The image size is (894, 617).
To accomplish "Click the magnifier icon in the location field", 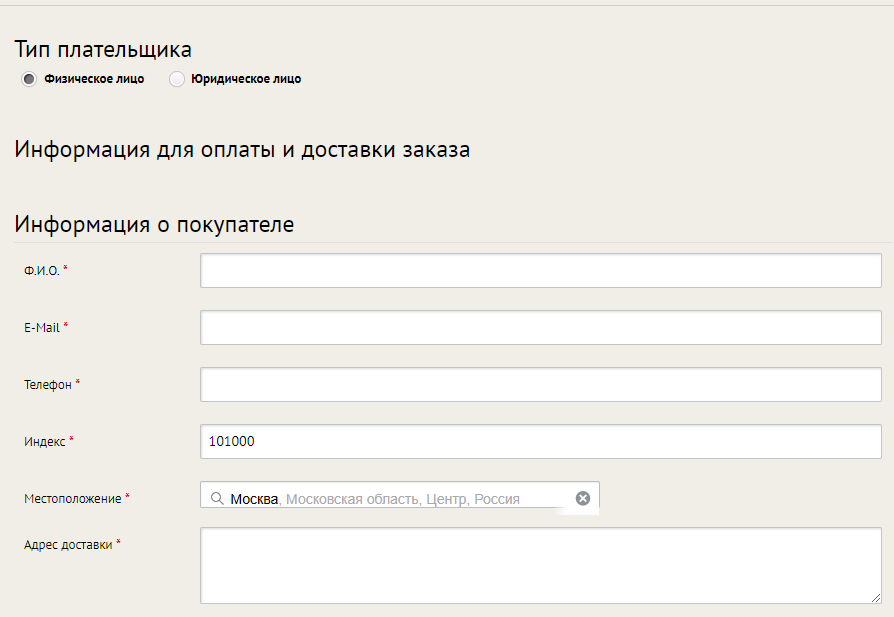I will tap(217, 498).
